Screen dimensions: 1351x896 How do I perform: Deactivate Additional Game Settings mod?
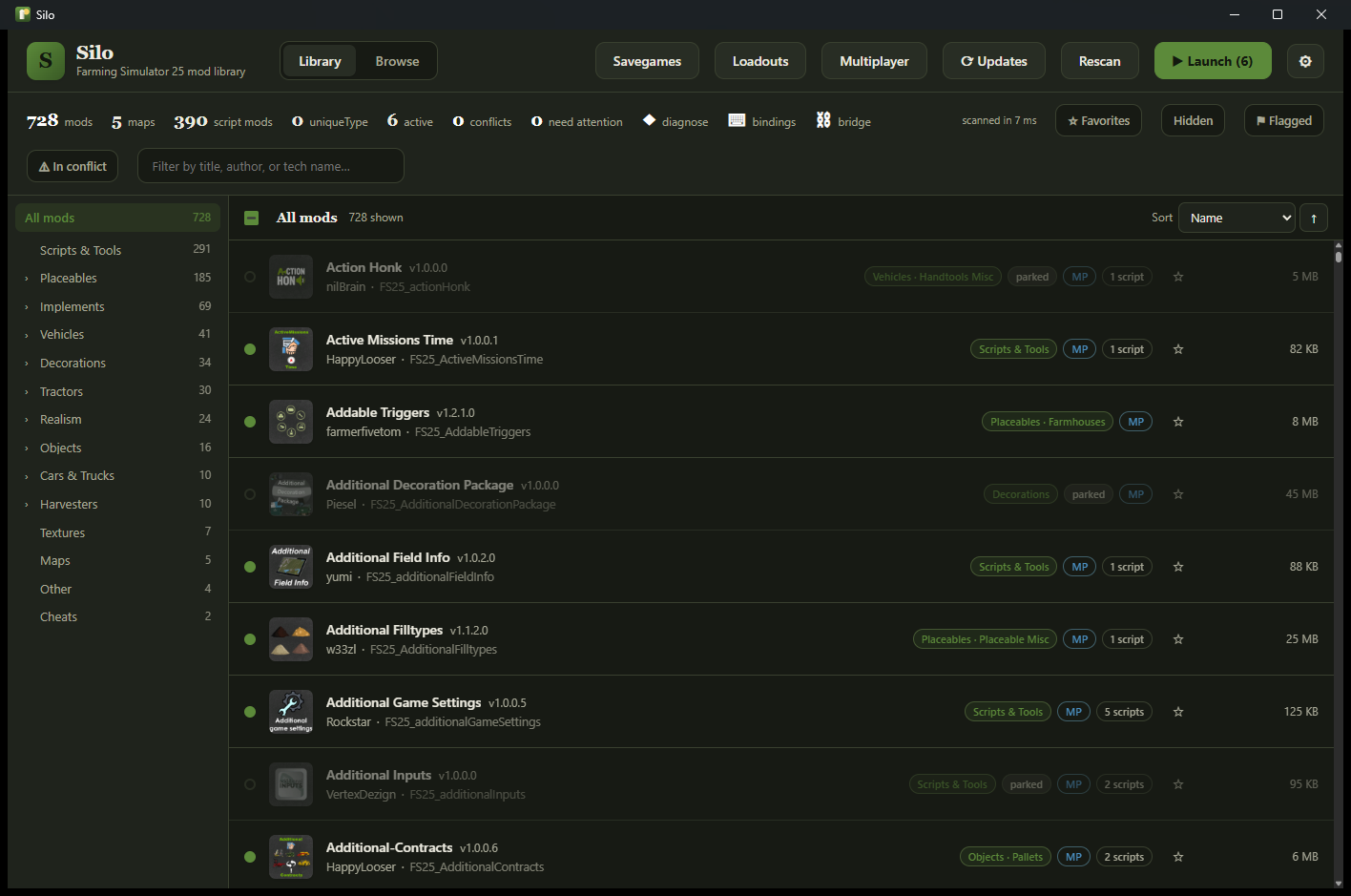coord(250,712)
